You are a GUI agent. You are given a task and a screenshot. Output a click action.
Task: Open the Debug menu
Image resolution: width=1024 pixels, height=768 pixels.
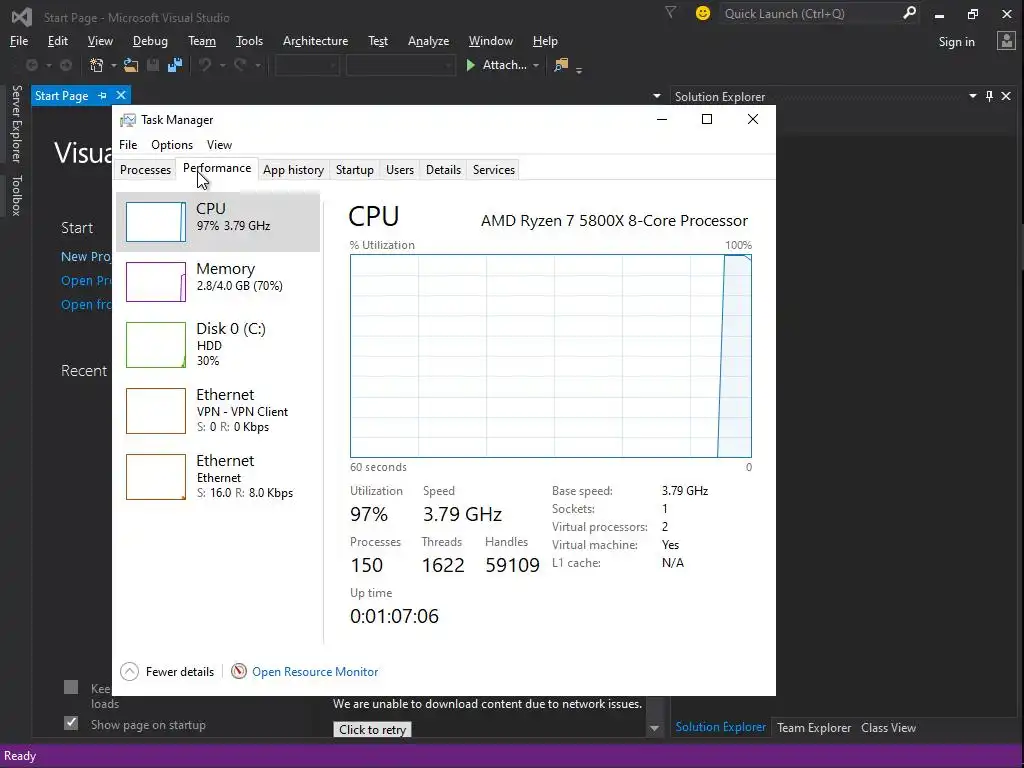tap(150, 41)
